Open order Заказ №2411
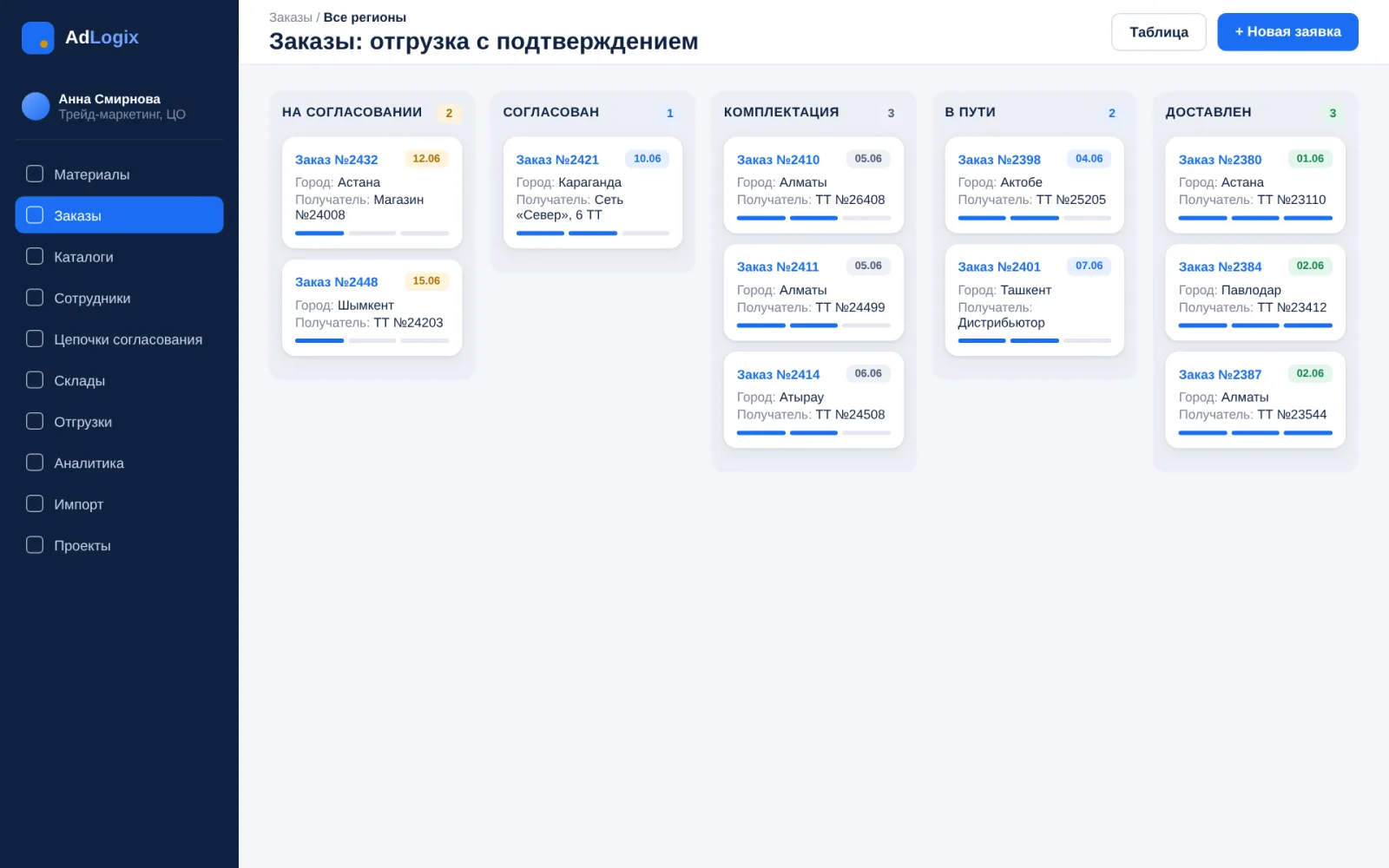The height and width of the screenshot is (868, 1389). (x=778, y=266)
